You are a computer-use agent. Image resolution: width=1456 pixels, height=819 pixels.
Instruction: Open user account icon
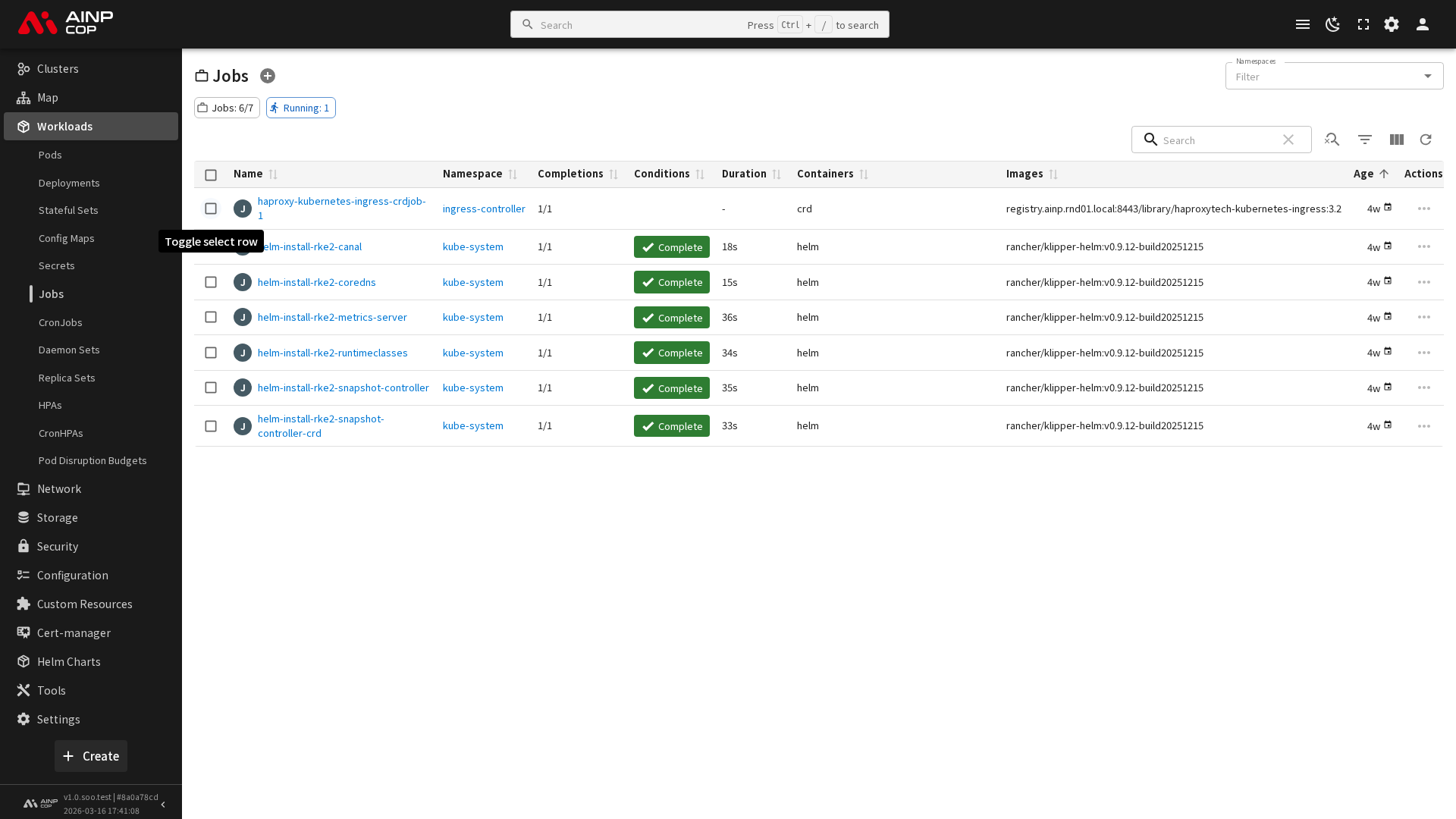(1422, 24)
